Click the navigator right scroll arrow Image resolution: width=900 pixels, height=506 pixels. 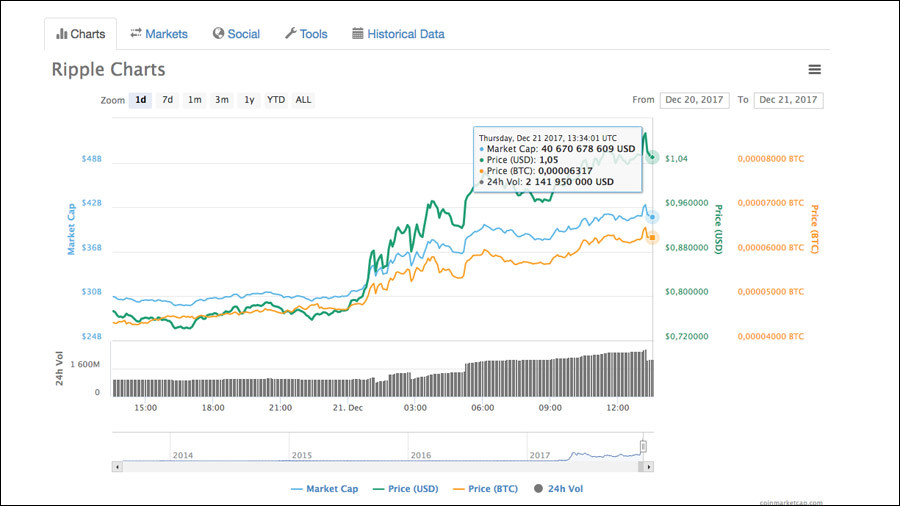point(649,467)
